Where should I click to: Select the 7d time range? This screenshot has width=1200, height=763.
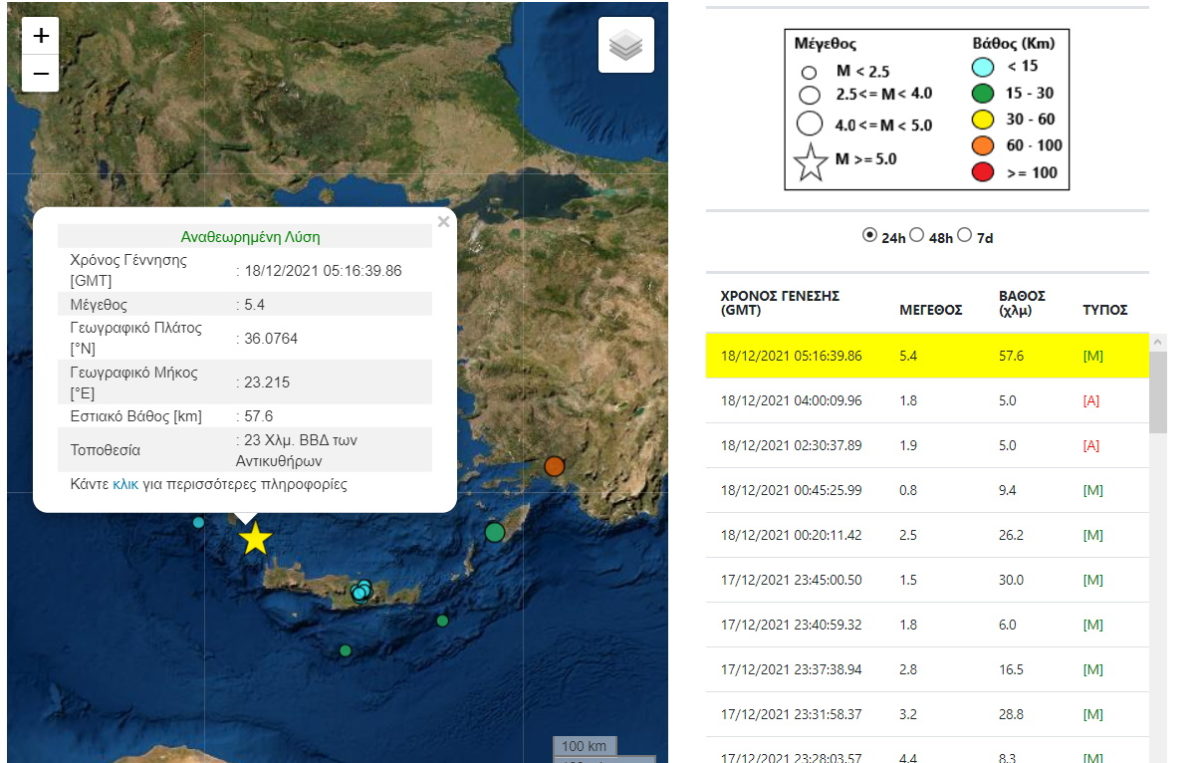pyautogui.click(x=964, y=236)
